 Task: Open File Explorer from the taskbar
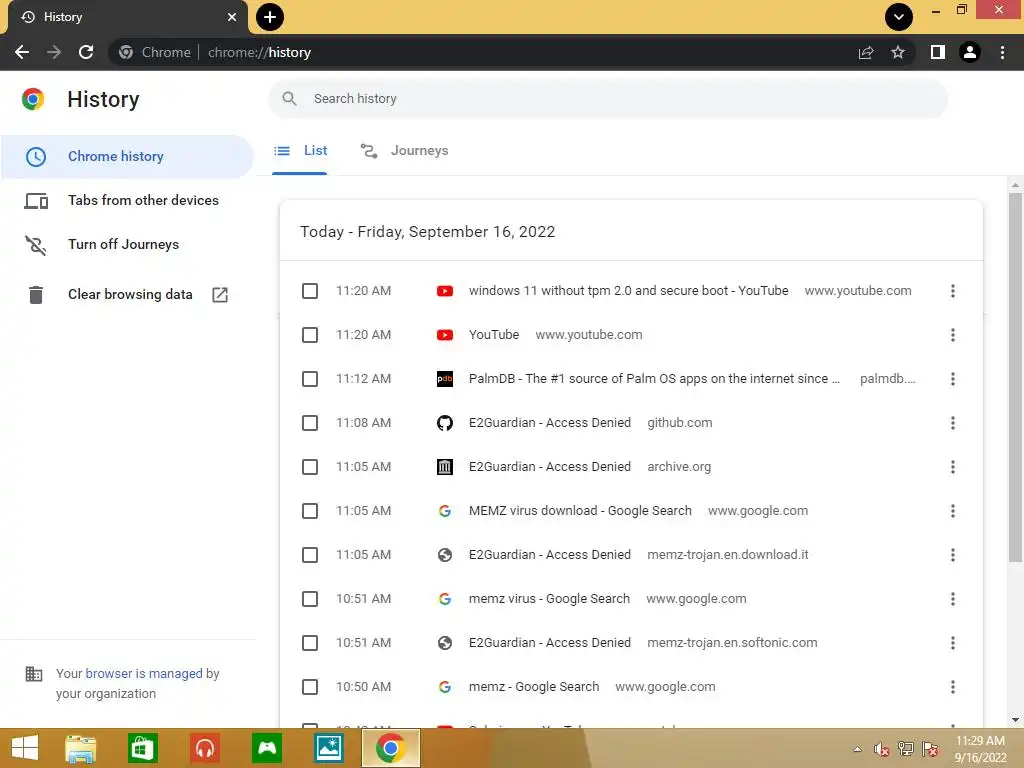click(80, 748)
